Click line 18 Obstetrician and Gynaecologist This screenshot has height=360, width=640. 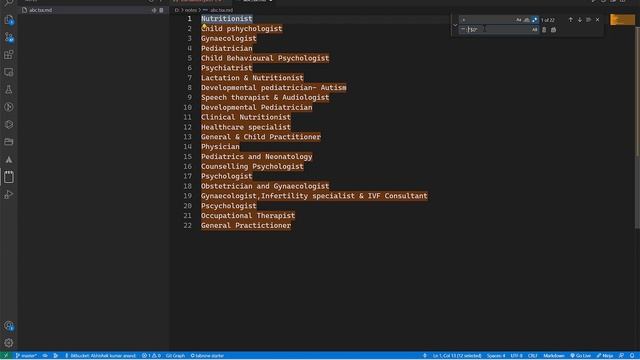pyautogui.click(x=265, y=186)
